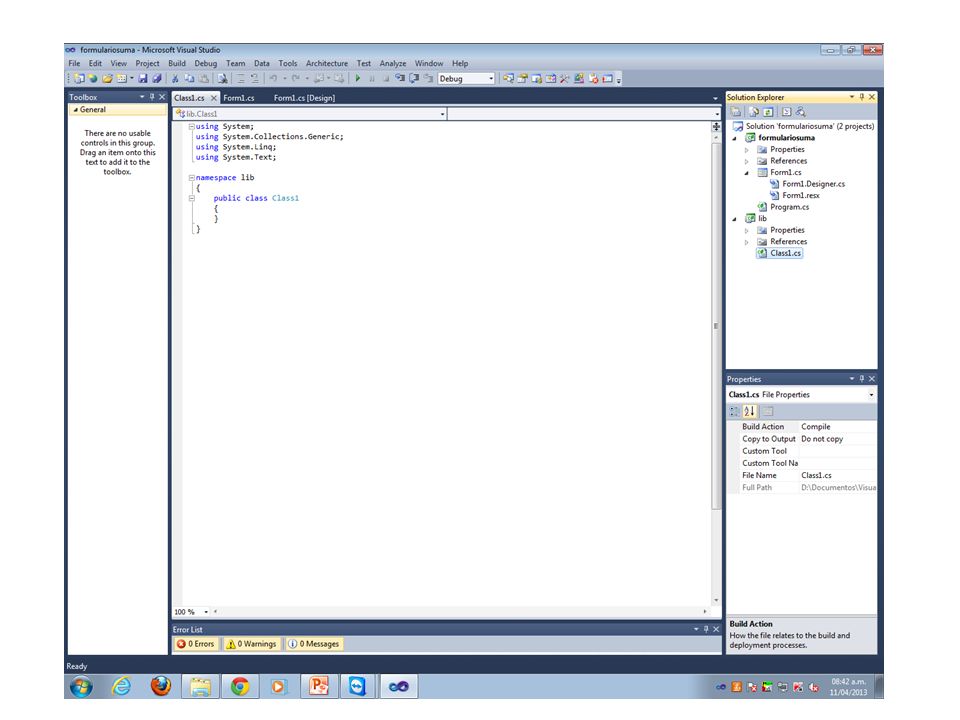Toggle auto-hide pin on Error List

pos(706,629)
